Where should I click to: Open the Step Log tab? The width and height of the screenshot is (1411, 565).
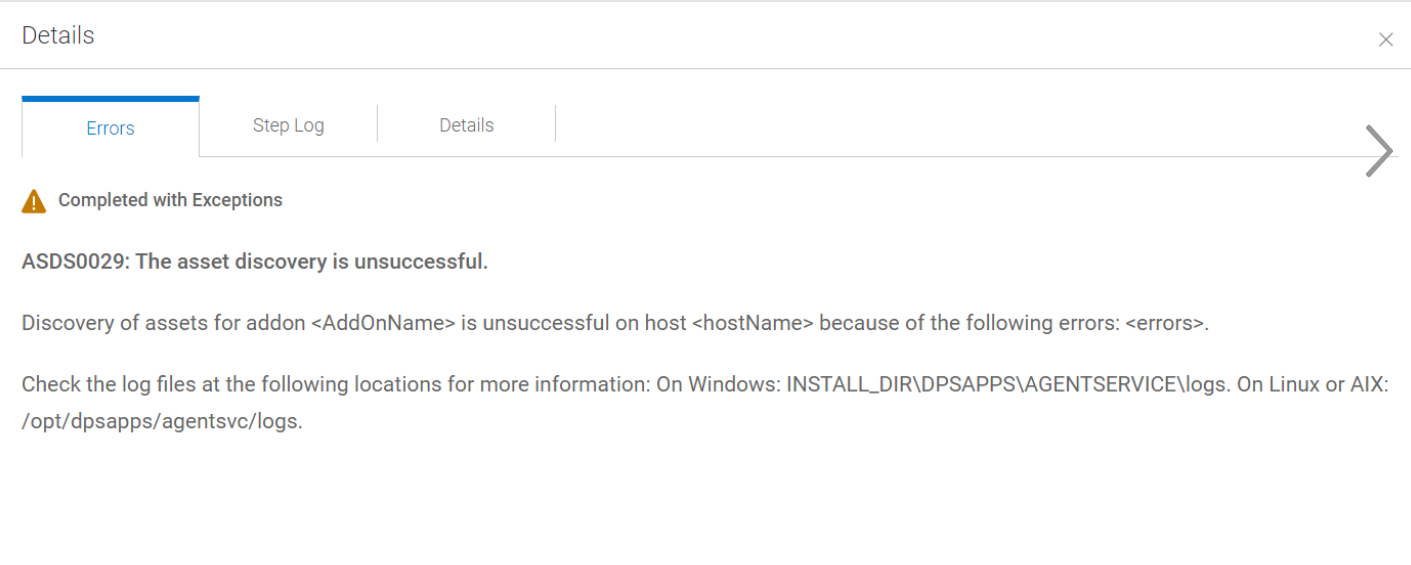(288, 126)
